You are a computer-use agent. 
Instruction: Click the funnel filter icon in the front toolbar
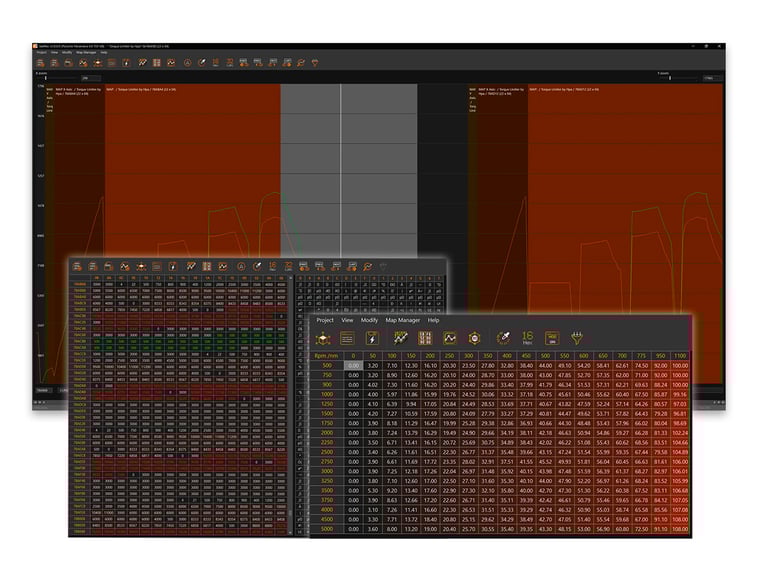[x=577, y=338]
